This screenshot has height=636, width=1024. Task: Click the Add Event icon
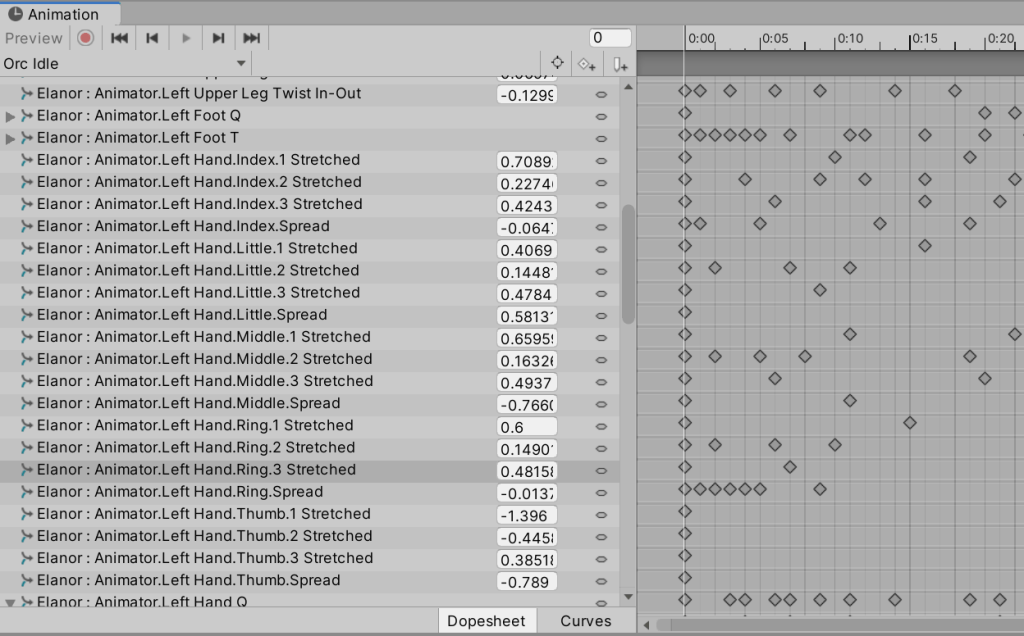[x=620, y=64]
